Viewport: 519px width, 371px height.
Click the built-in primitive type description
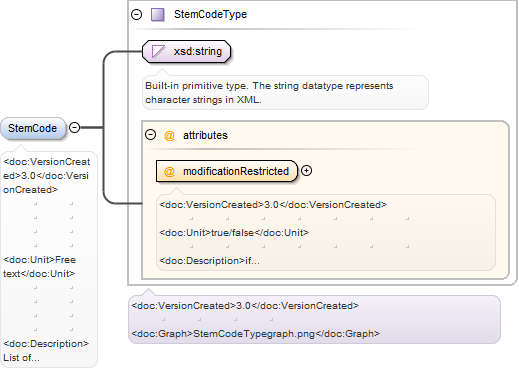pos(269,93)
